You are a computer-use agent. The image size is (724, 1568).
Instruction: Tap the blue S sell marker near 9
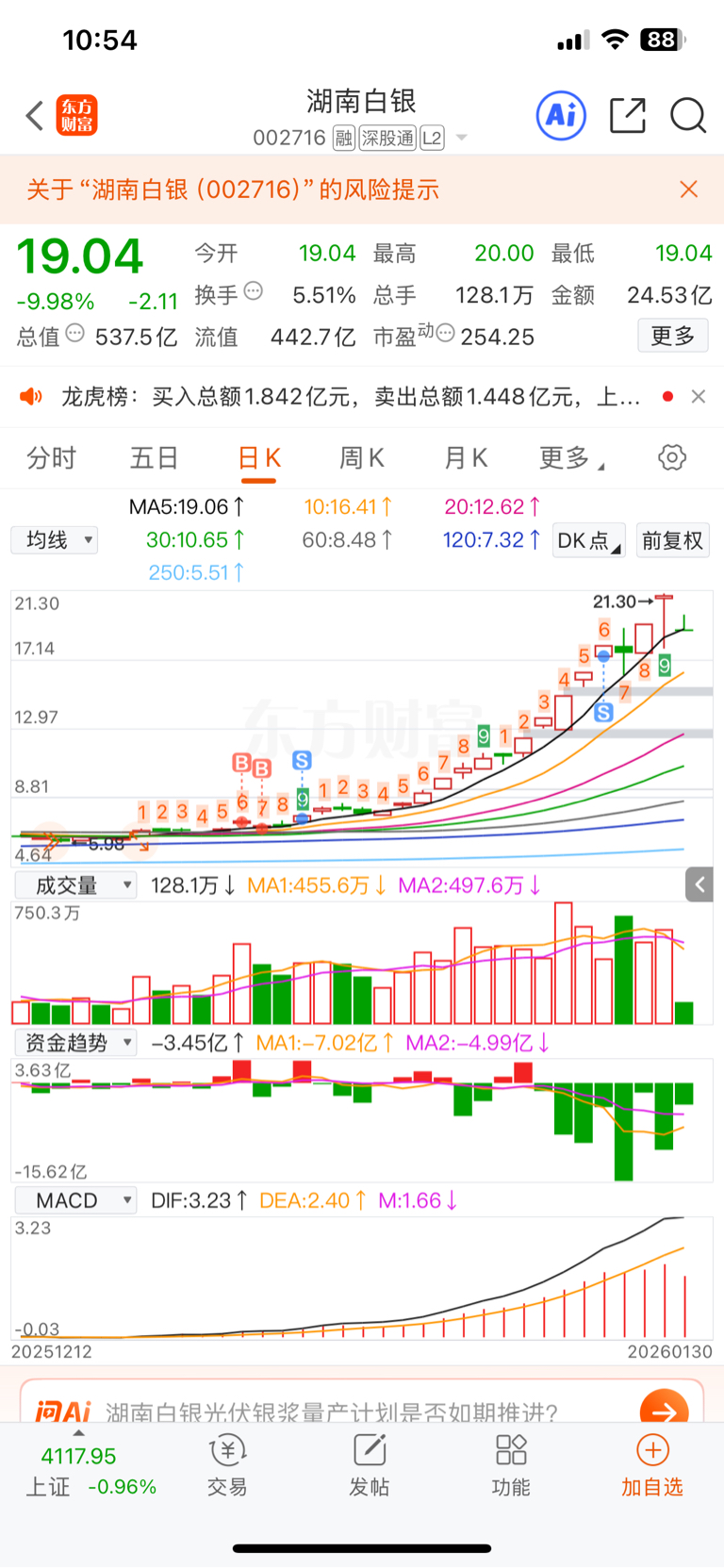tap(302, 760)
